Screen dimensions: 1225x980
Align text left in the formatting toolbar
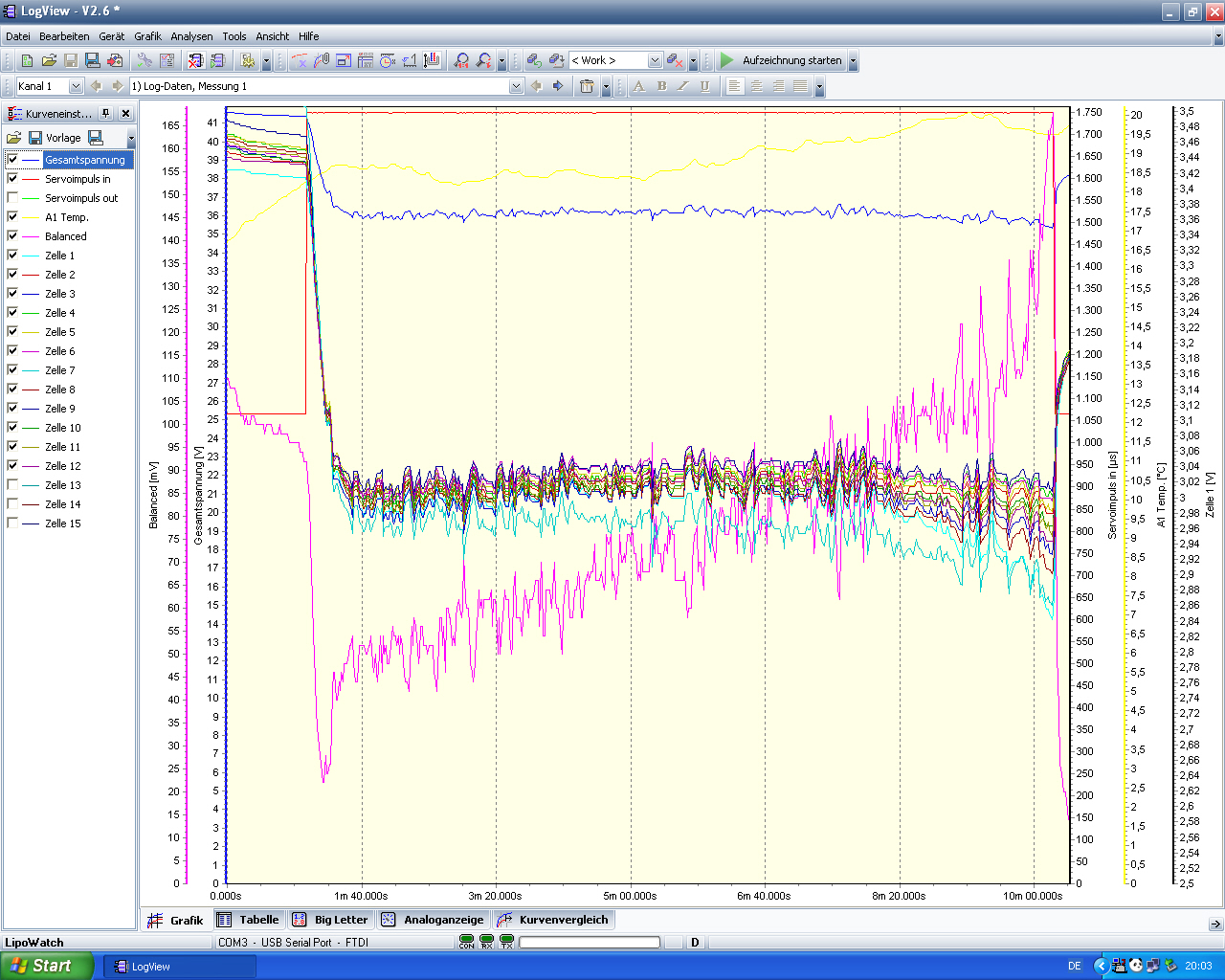click(734, 86)
